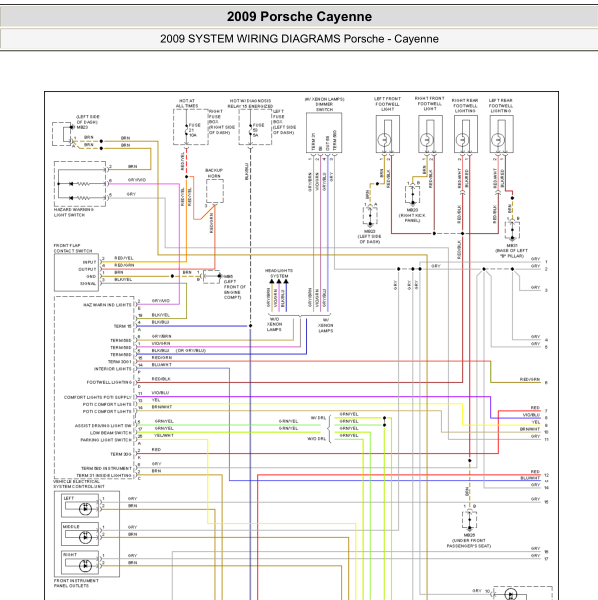Image resolution: width=598 pixels, height=600 pixels.
Task: Click the "(OR GRY/BLU)" wire note
Action: pos(191,351)
